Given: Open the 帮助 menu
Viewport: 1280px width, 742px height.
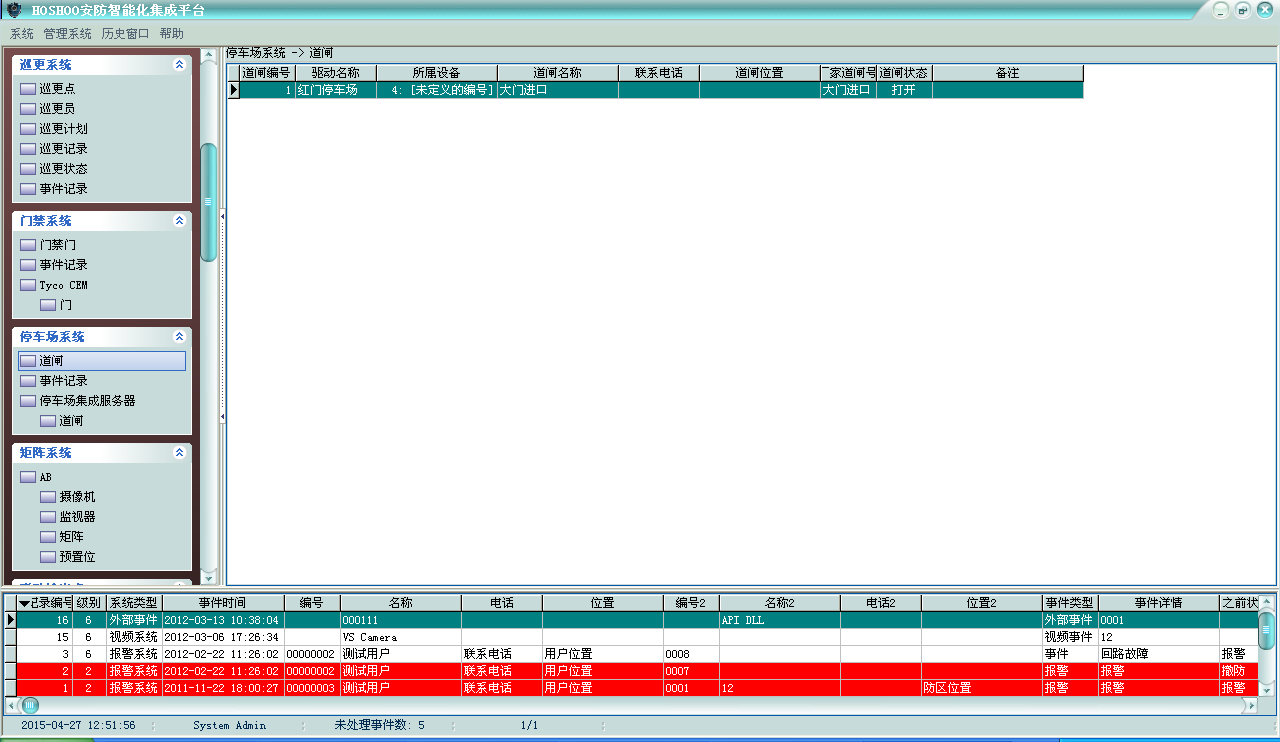Looking at the screenshot, I should 171,34.
